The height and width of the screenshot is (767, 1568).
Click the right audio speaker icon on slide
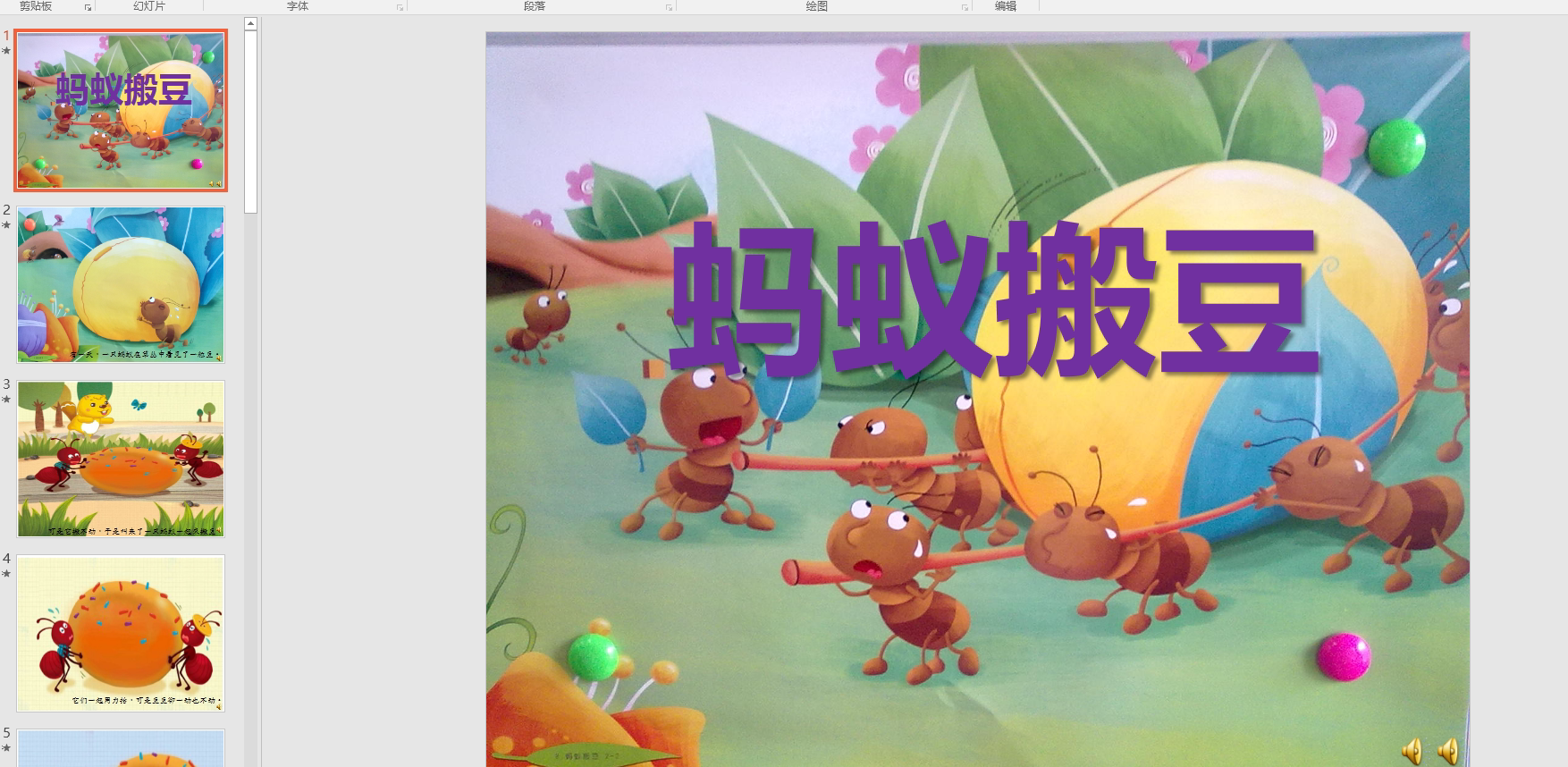click(1448, 751)
